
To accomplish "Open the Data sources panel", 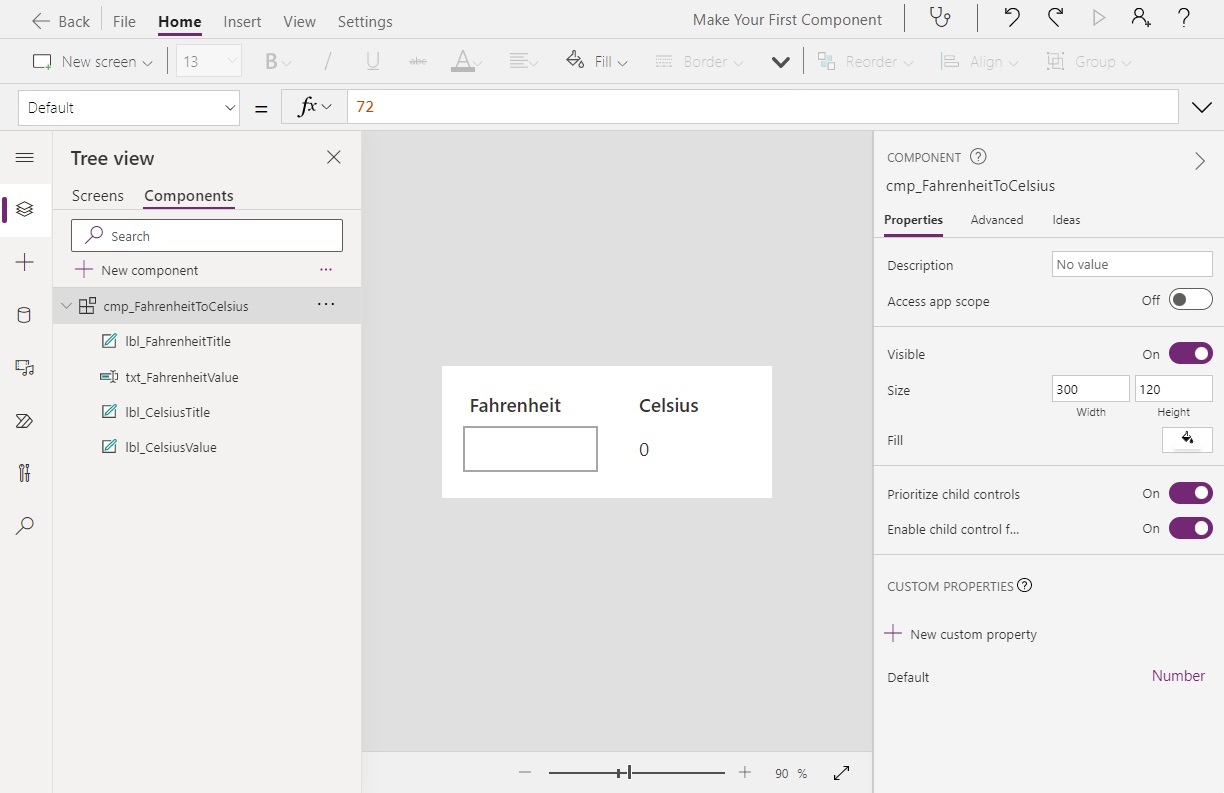I will [x=25, y=314].
